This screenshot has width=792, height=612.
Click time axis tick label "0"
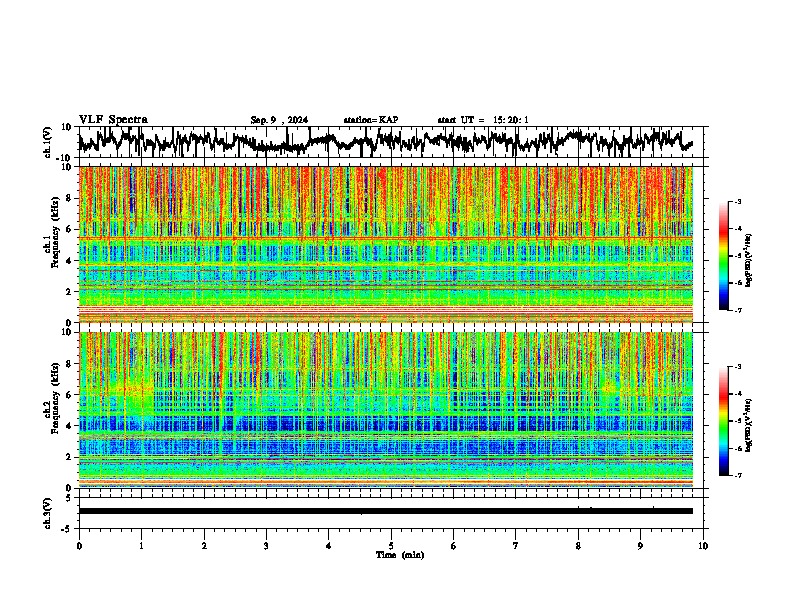click(x=79, y=546)
